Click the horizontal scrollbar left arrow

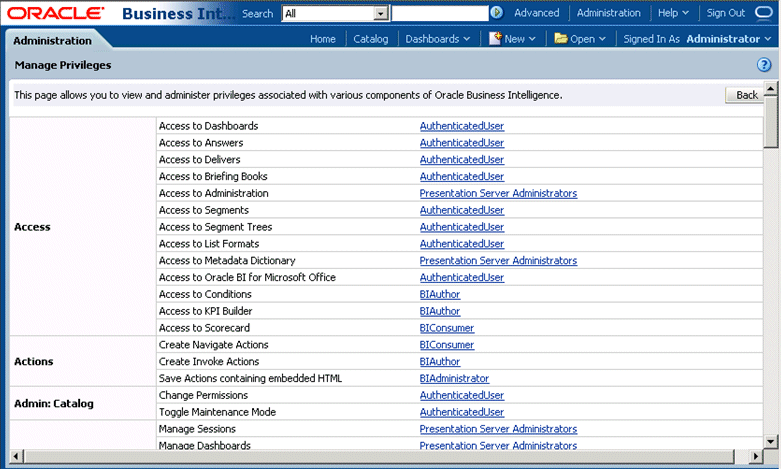(16, 456)
